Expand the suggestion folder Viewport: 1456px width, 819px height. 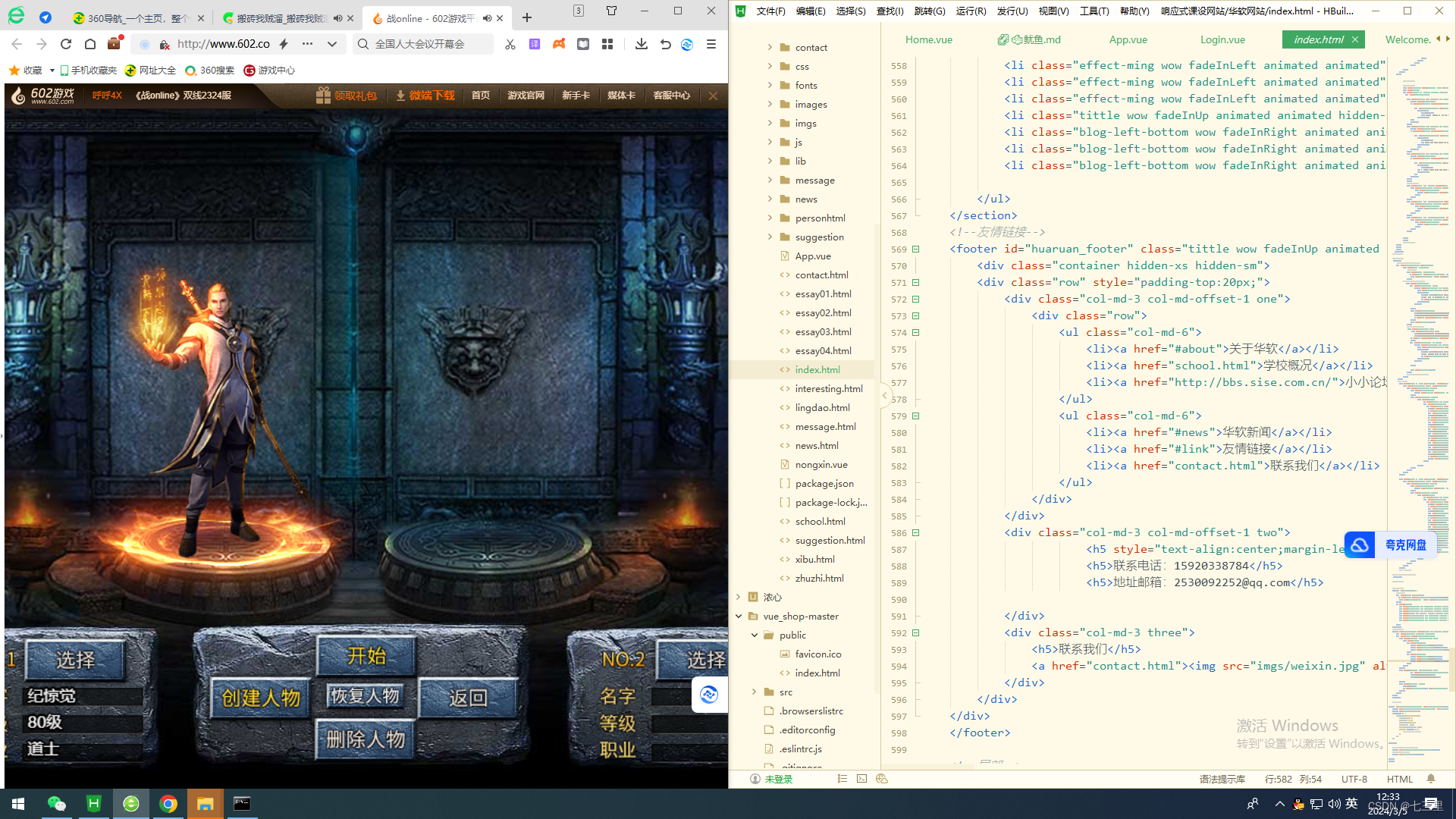[770, 237]
